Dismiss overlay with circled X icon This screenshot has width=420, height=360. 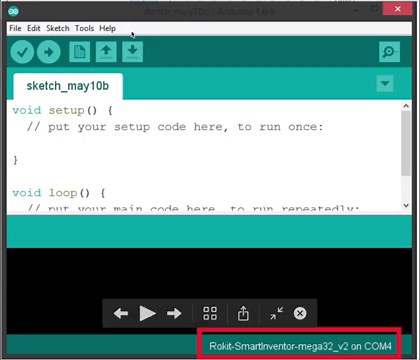click(300, 313)
